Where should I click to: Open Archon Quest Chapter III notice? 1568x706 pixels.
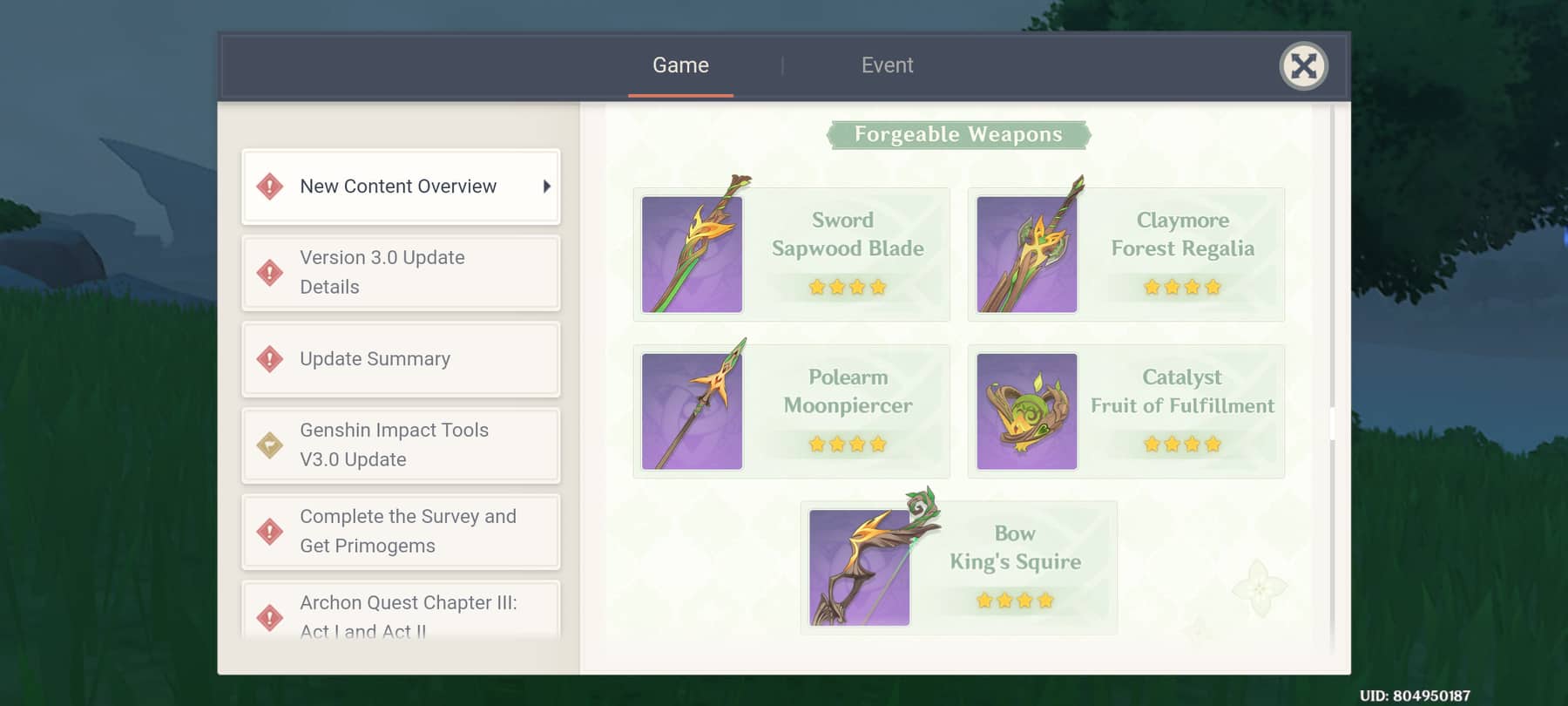tap(401, 613)
